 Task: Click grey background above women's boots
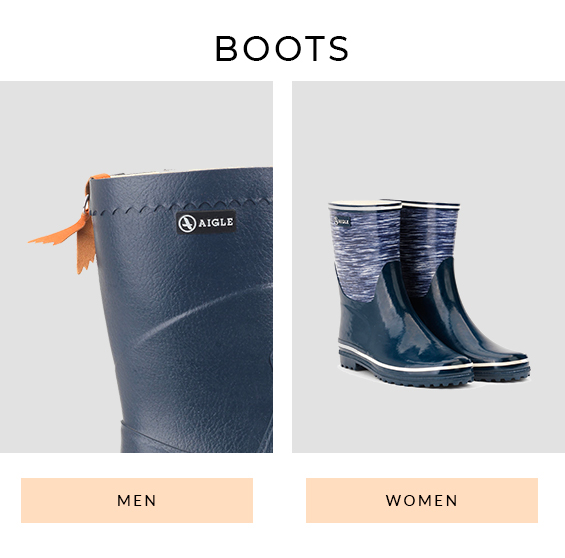point(428,139)
